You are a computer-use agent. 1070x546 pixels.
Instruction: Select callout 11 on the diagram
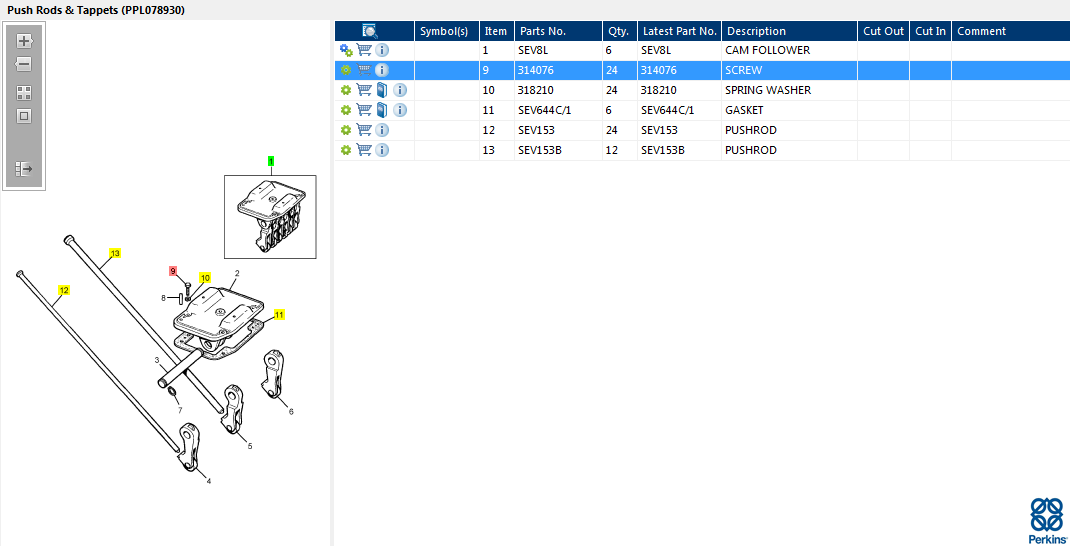click(x=279, y=315)
